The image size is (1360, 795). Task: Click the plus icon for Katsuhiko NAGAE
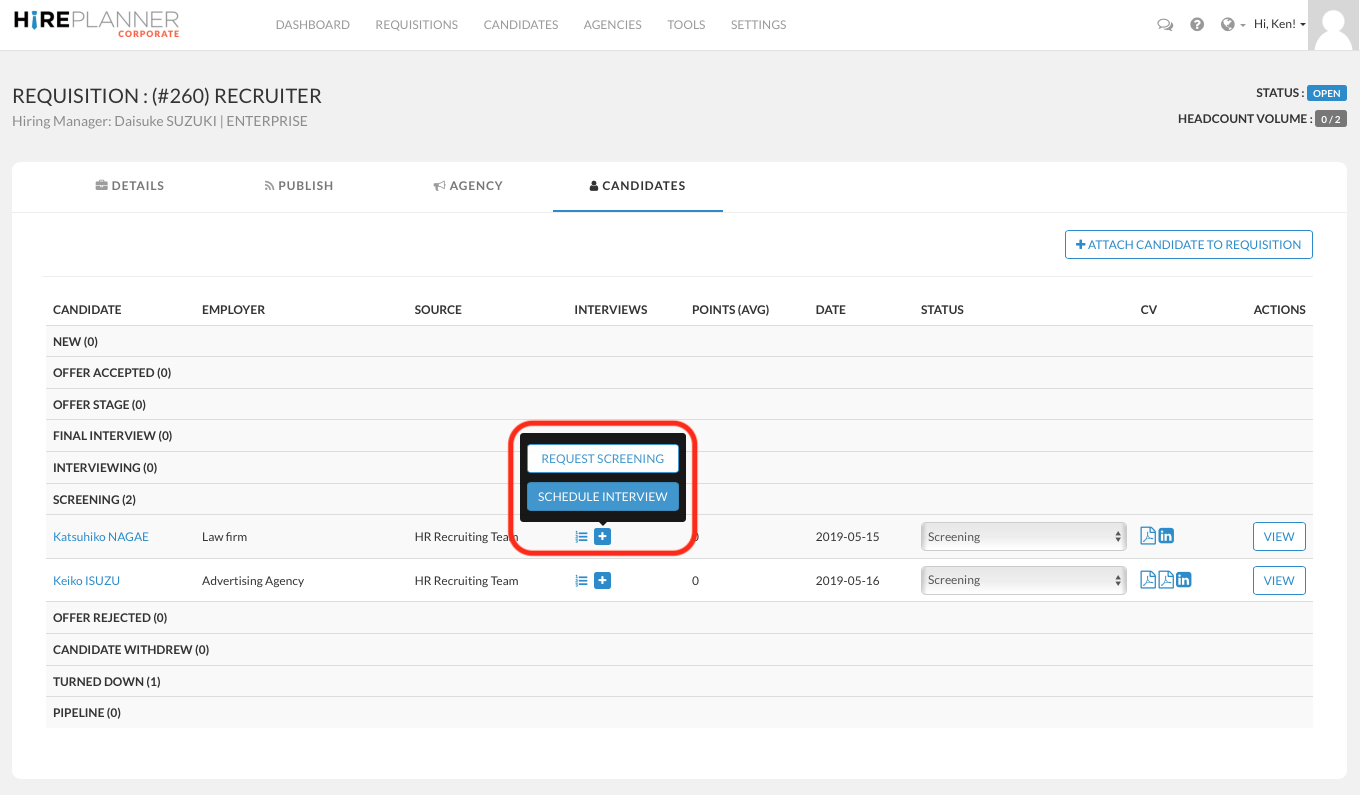coord(602,537)
